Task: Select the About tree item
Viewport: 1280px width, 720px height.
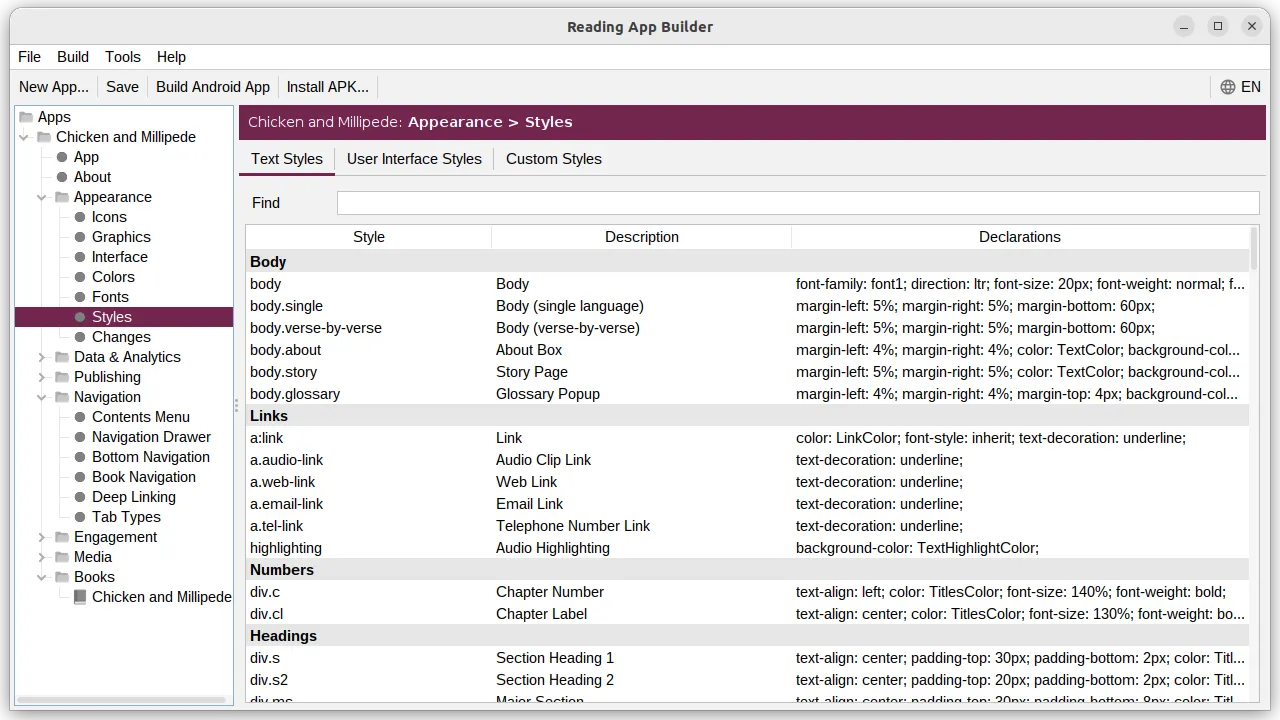Action: coord(92,177)
